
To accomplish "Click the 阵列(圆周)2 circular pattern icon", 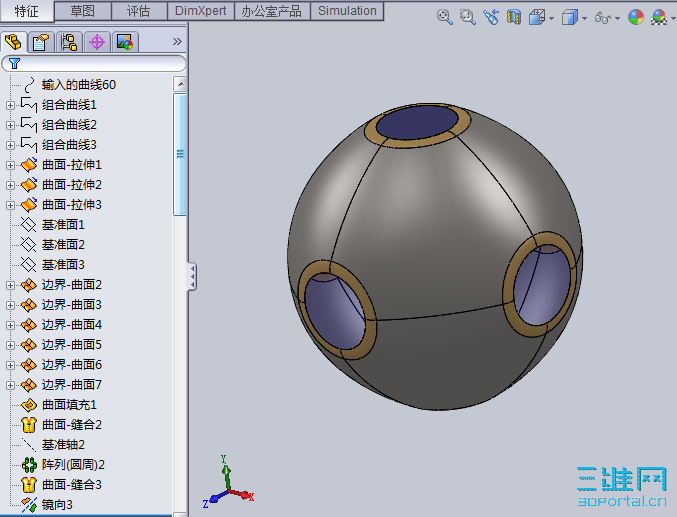I will pyautogui.click(x=29, y=465).
